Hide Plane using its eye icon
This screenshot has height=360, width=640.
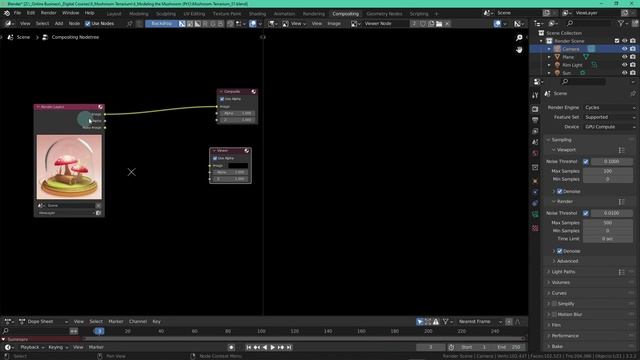pyautogui.click(x=624, y=57)
